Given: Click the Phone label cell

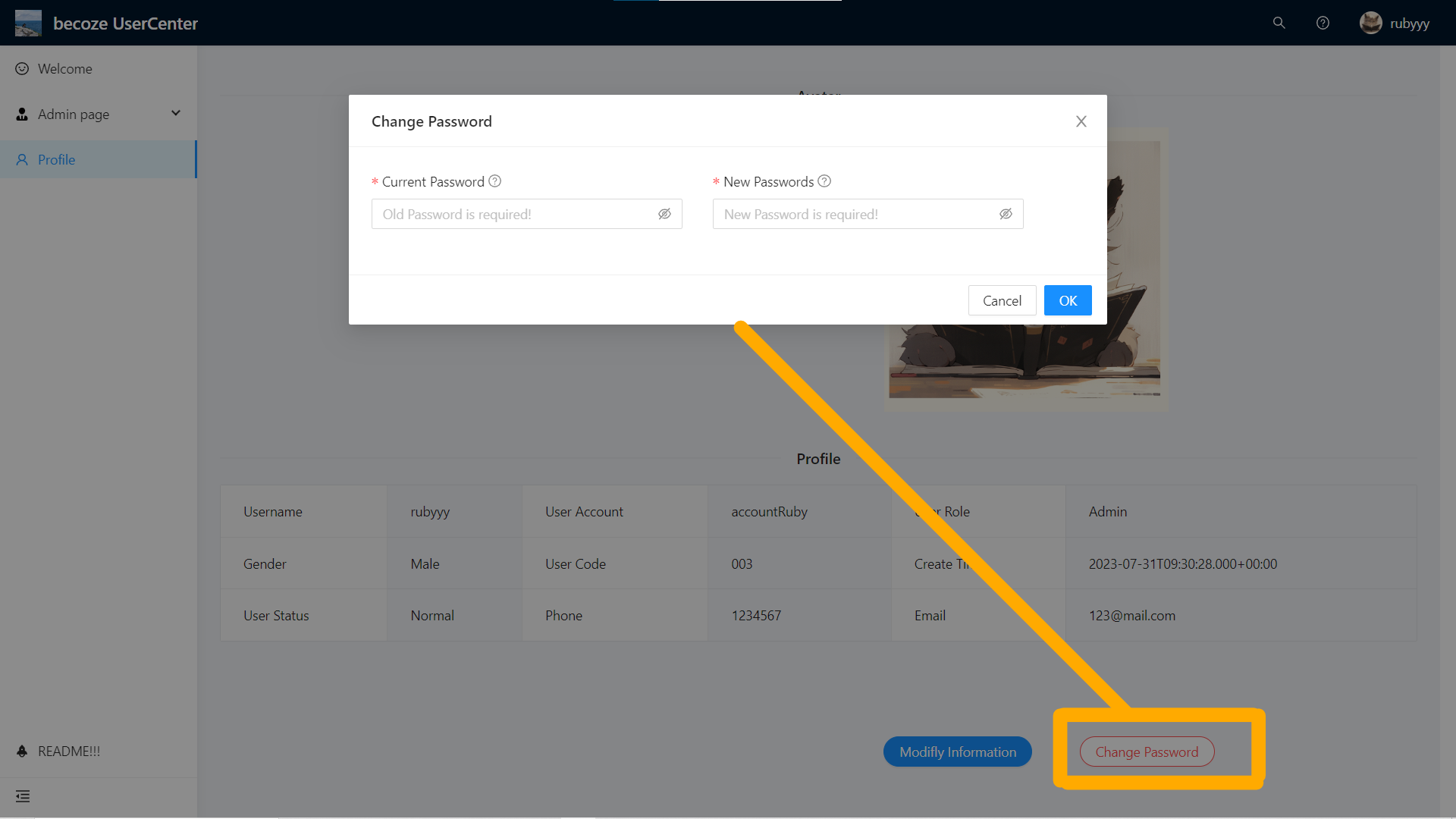Looking at the screenshot, I should (615, 616).
